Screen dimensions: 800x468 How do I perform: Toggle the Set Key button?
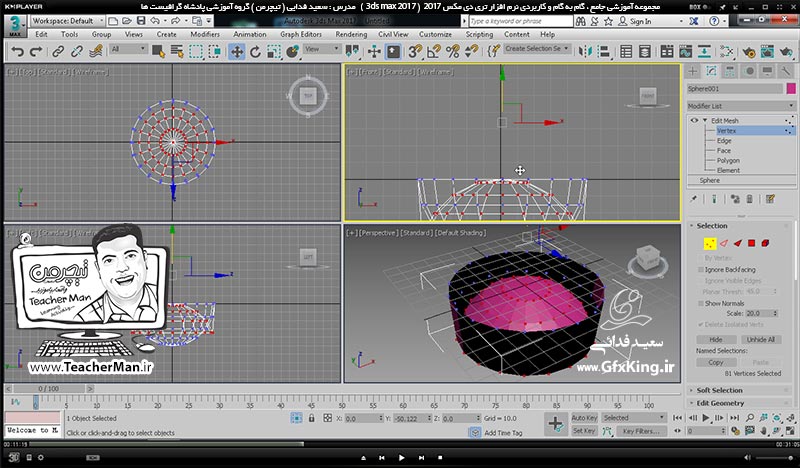click(584, 431)
